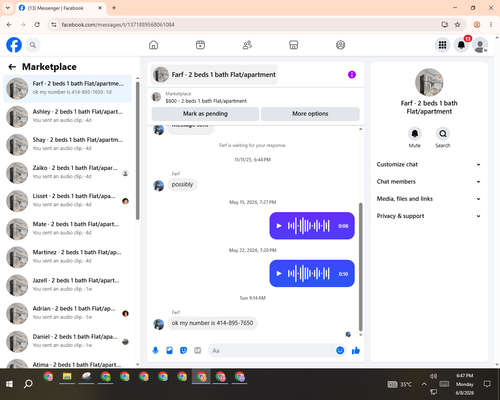Image resolution: width=500 pixels, height=400 pixels.
Task: Open Facebook search icon
Action: click(x=33, y=45)
